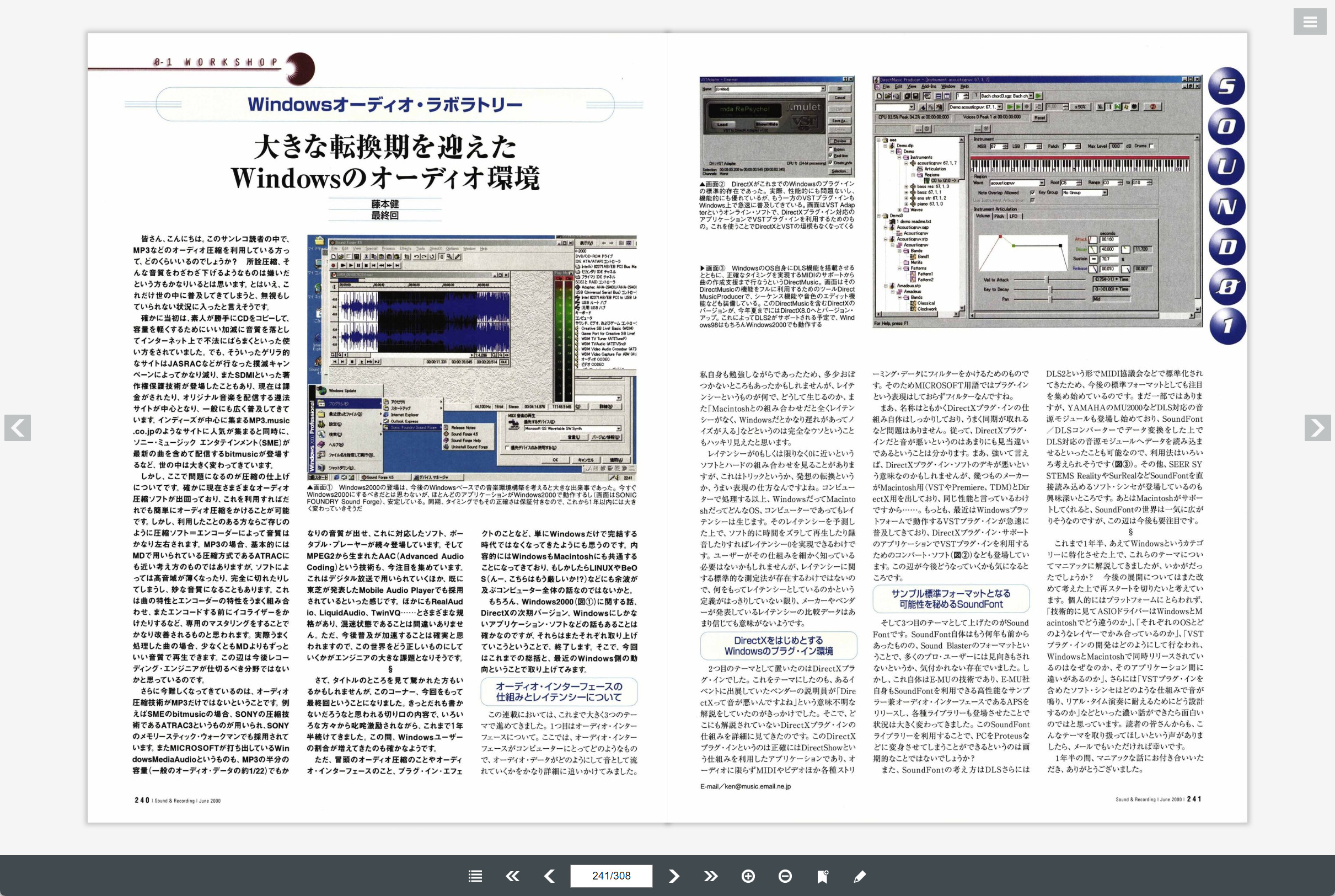Open the hamburger menu at top right
This screenshot has height=896, width=1335.
(1310, 22)
